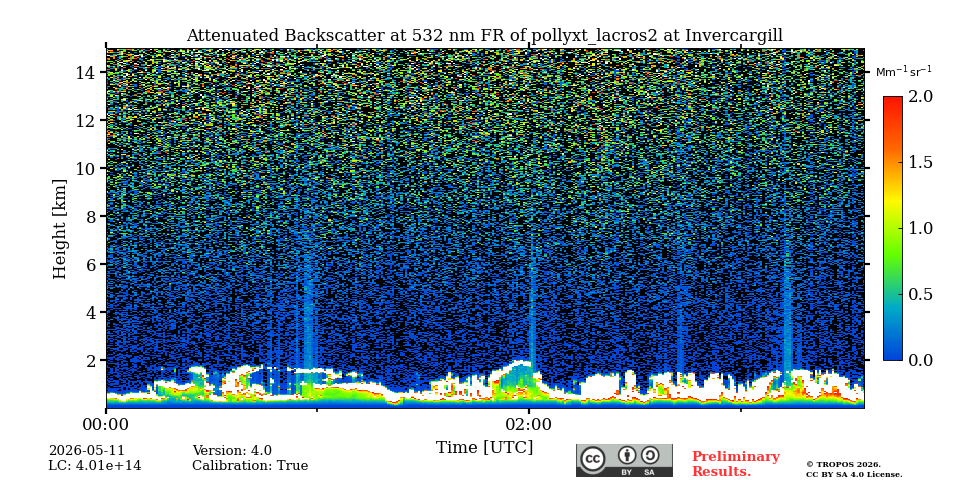Click the 'Version: 4.0' text
The width and height of the screenshot is (960, 480).
[232, 451]
